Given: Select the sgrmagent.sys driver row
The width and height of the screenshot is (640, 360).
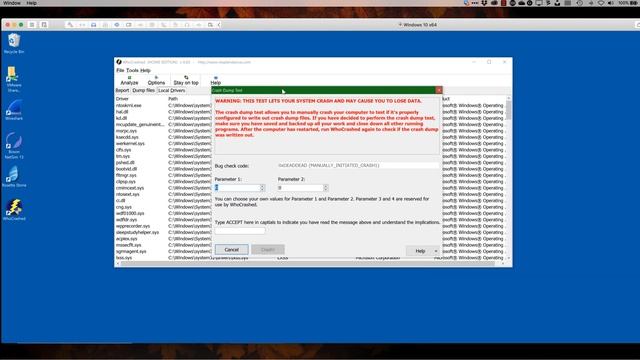Looking at the screenshot, I should coord(131,251).
